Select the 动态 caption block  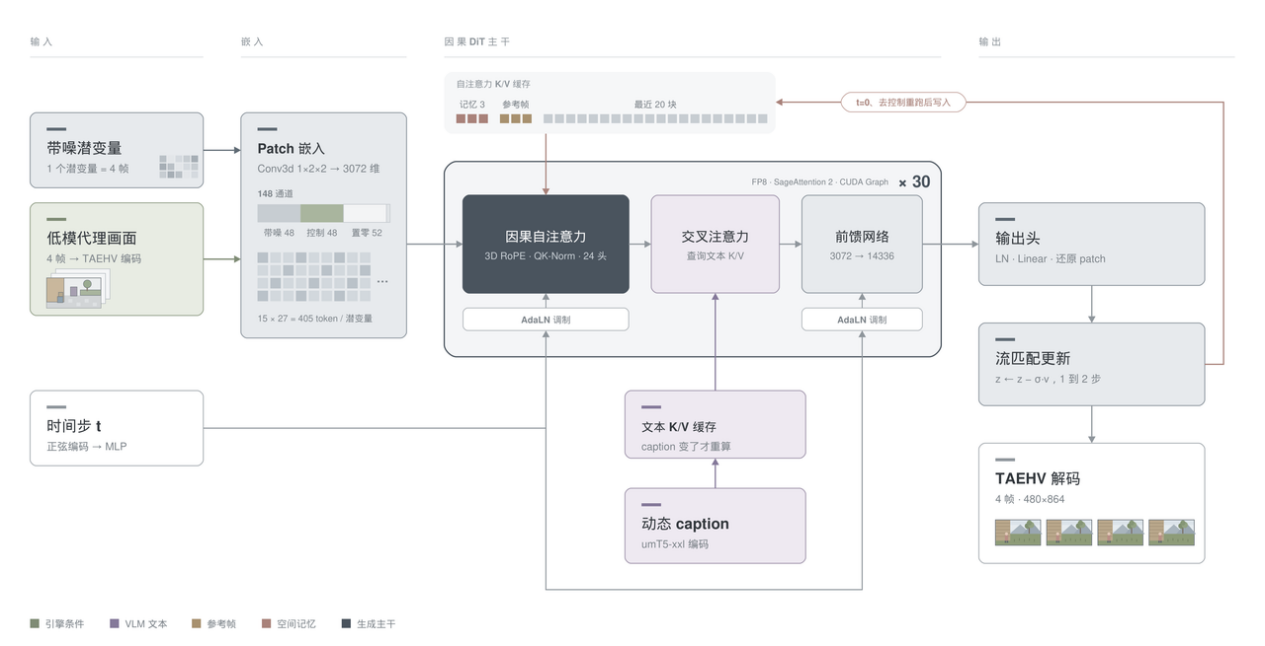pos(715,525)
